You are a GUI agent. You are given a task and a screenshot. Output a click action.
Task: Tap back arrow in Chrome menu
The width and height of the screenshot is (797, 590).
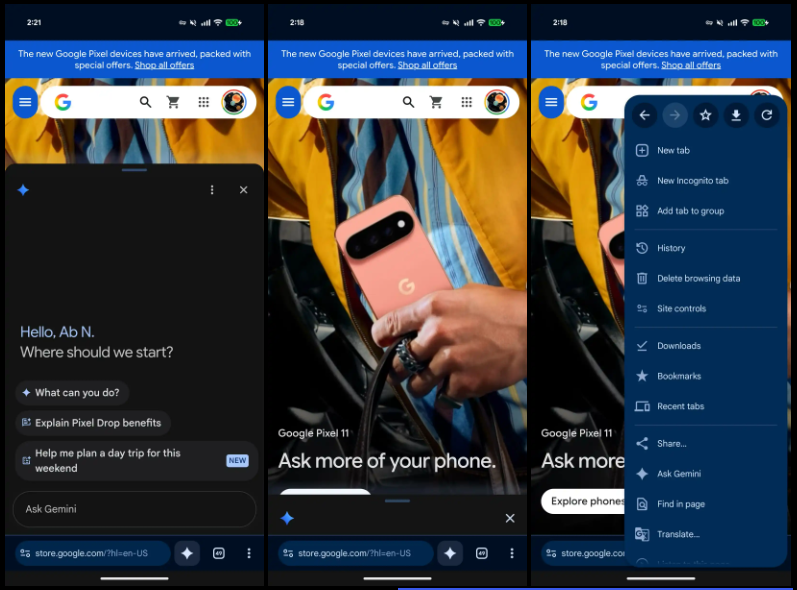pos(645,115)
